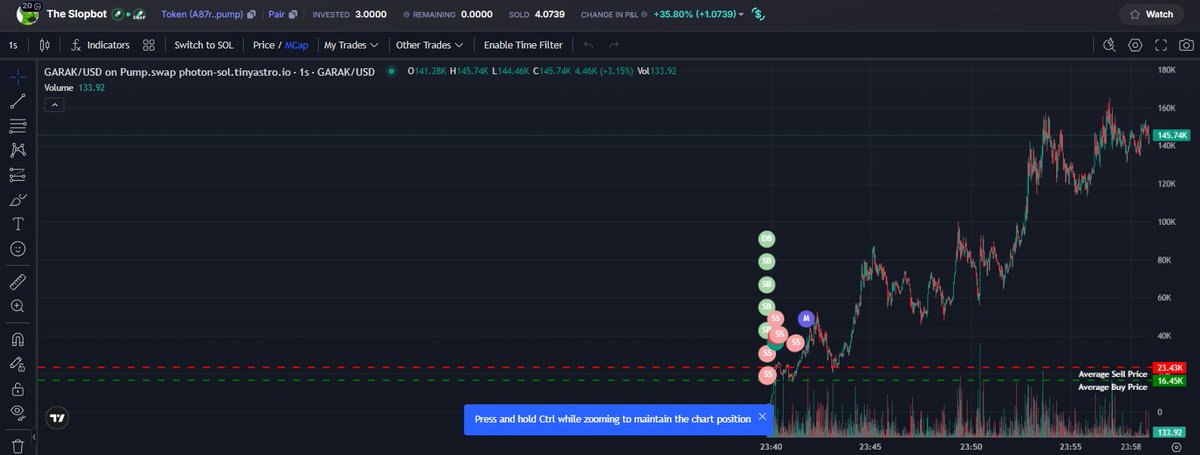Enable Time Filter
The width and height of the screenshot is (1200, 455).
pyautogui.click(x=523, y=45)
